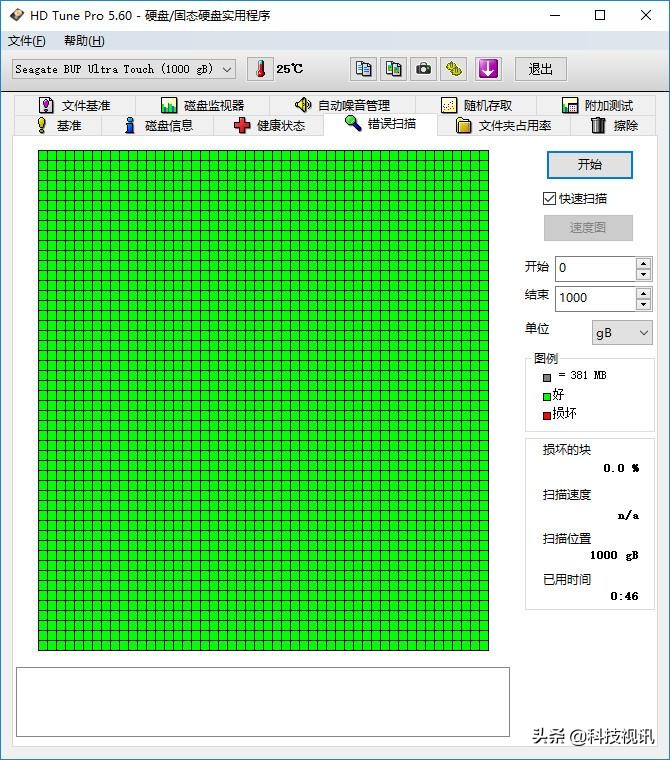Switch to the 基准 tab
Image resolution: width=670 pixels, height=760 pixels.
pos(58,126)
